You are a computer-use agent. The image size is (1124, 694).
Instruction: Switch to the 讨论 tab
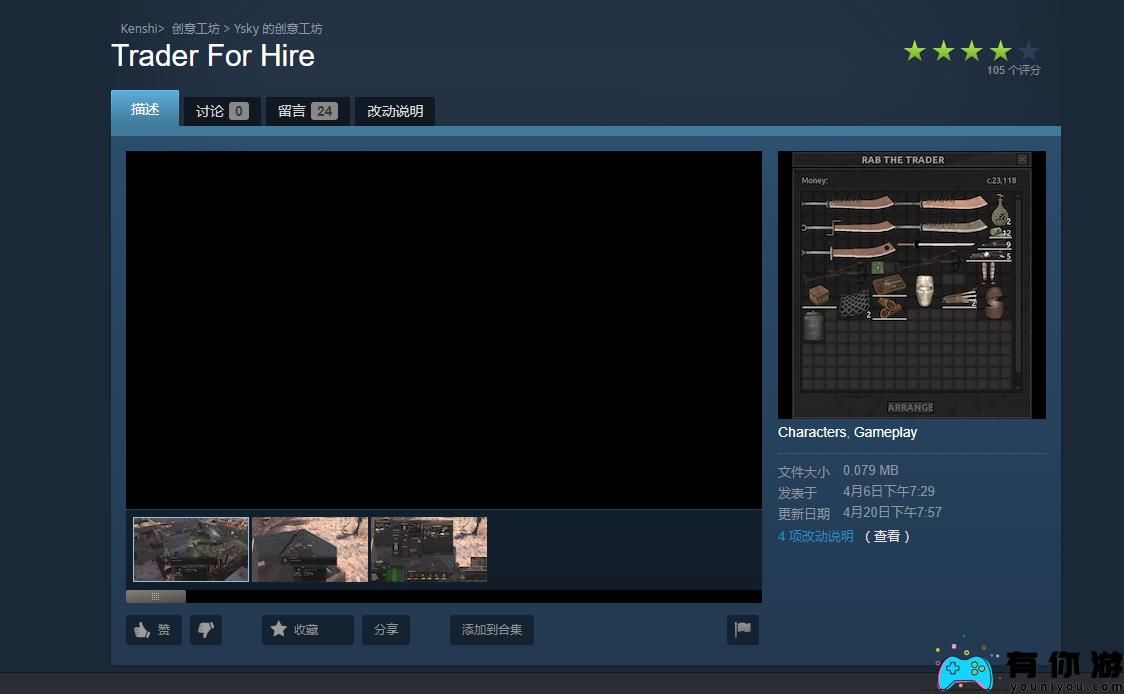pos(222,111)
